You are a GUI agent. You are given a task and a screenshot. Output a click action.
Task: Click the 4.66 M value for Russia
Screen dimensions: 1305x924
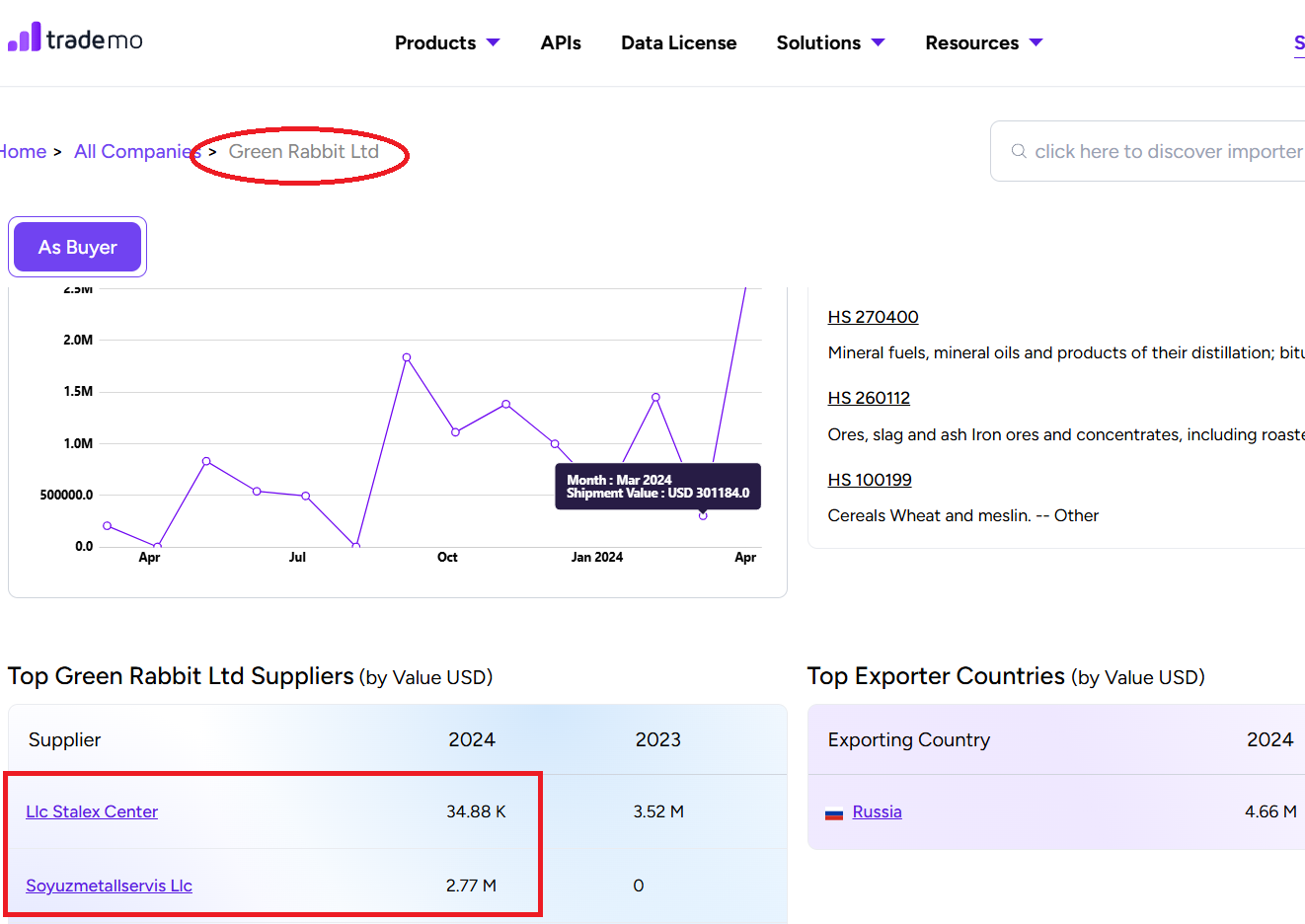pyautogui.click(x=1270, y=811)
